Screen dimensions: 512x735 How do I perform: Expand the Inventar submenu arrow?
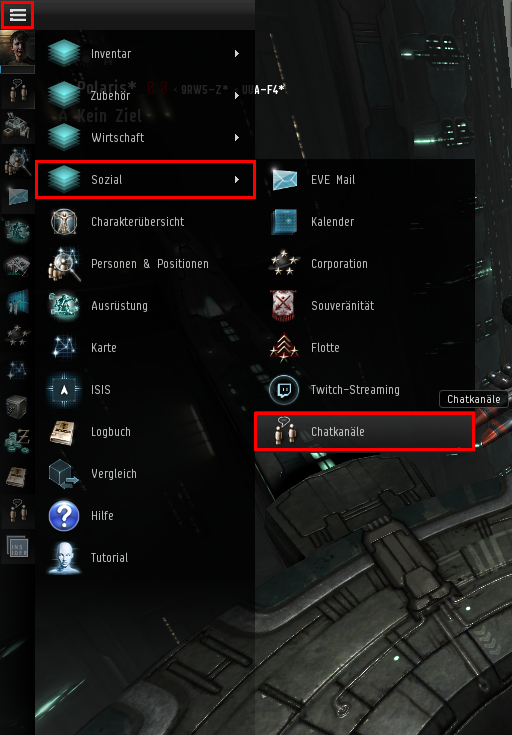tap(237, 54)
